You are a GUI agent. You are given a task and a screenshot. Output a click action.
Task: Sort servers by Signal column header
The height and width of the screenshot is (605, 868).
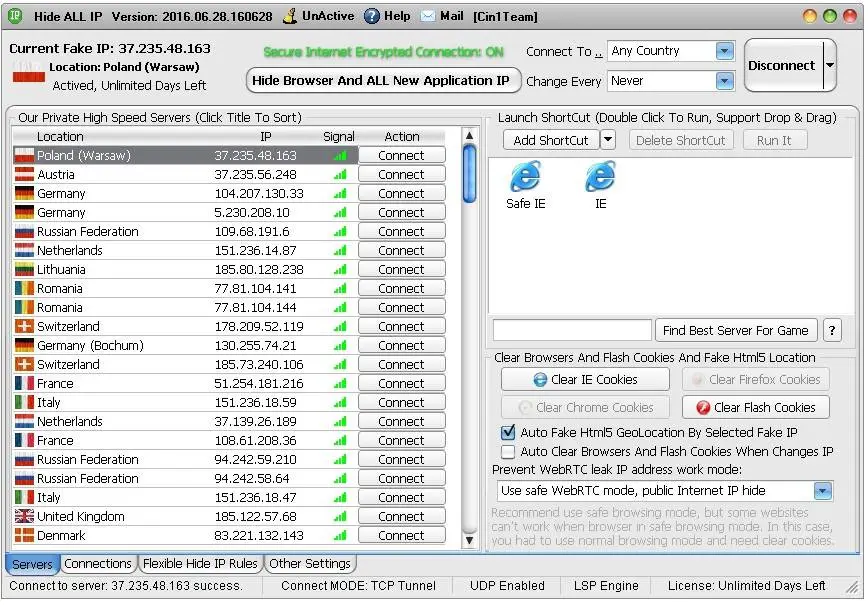339,137
